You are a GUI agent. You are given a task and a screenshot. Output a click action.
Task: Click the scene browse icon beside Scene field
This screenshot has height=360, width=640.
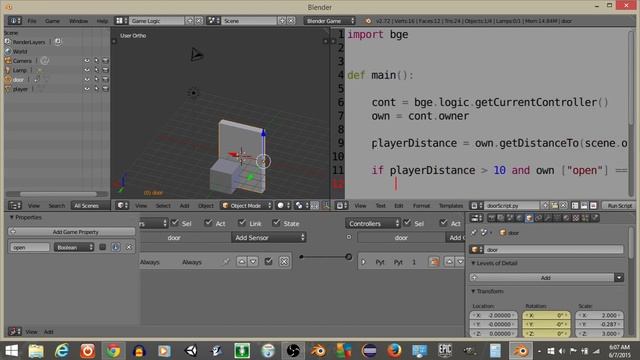pyautogui.click(x=212, y=20)
